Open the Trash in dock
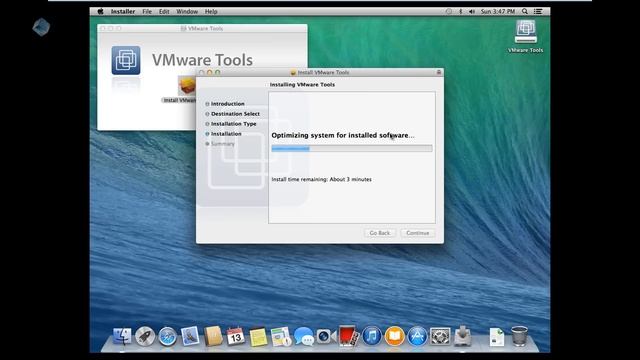This screenshot has height=360, width=640. (x=519, y=337)
